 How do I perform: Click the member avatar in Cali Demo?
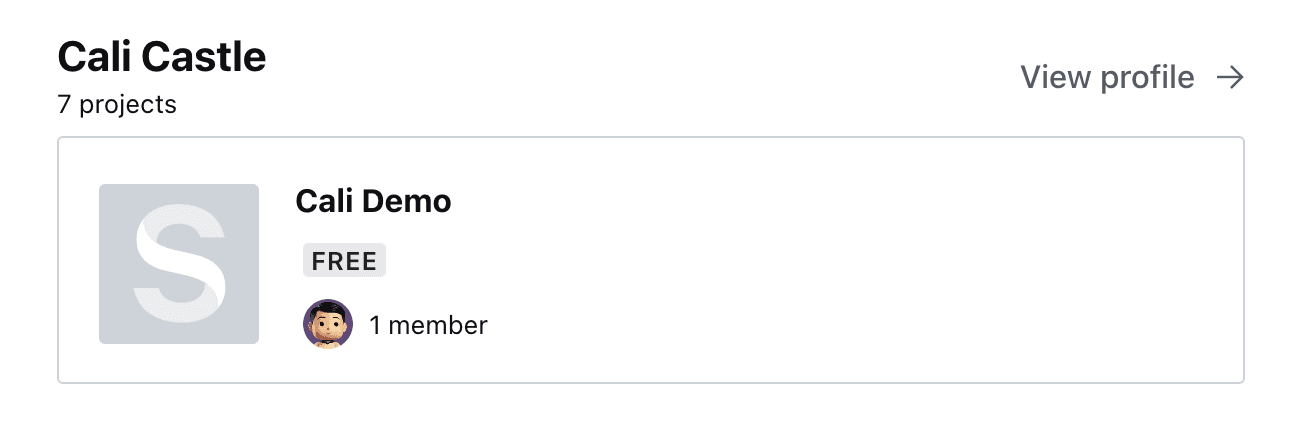(328, 324)
